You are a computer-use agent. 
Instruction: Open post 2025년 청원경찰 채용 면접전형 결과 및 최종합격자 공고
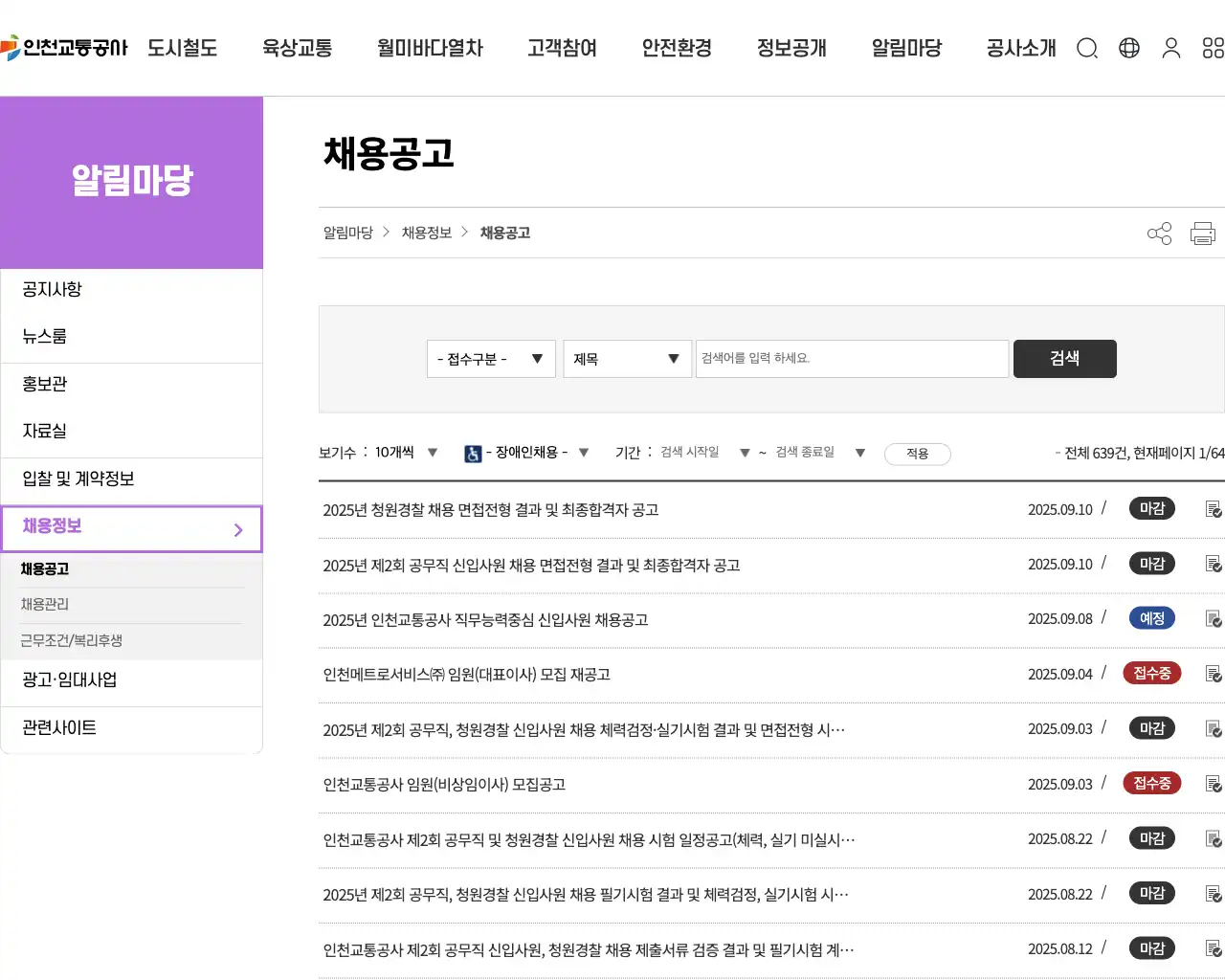(x=491, y=510)
